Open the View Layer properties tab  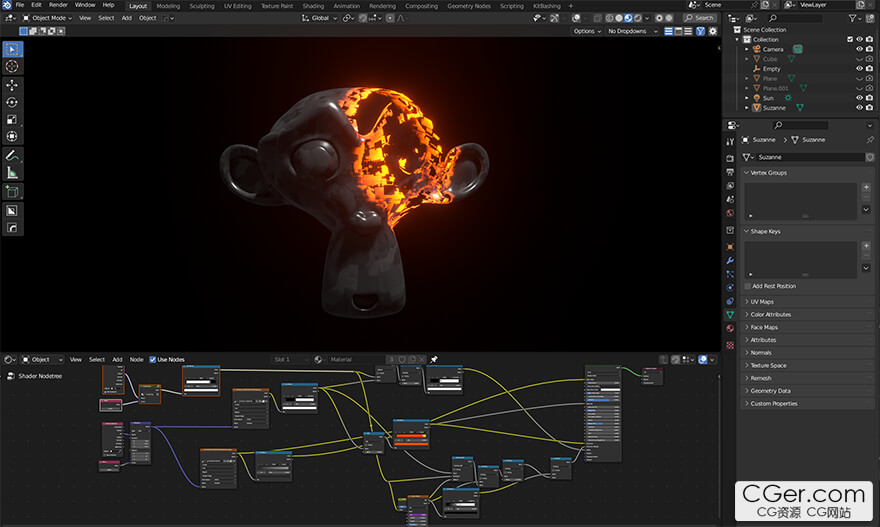[730, 185]
